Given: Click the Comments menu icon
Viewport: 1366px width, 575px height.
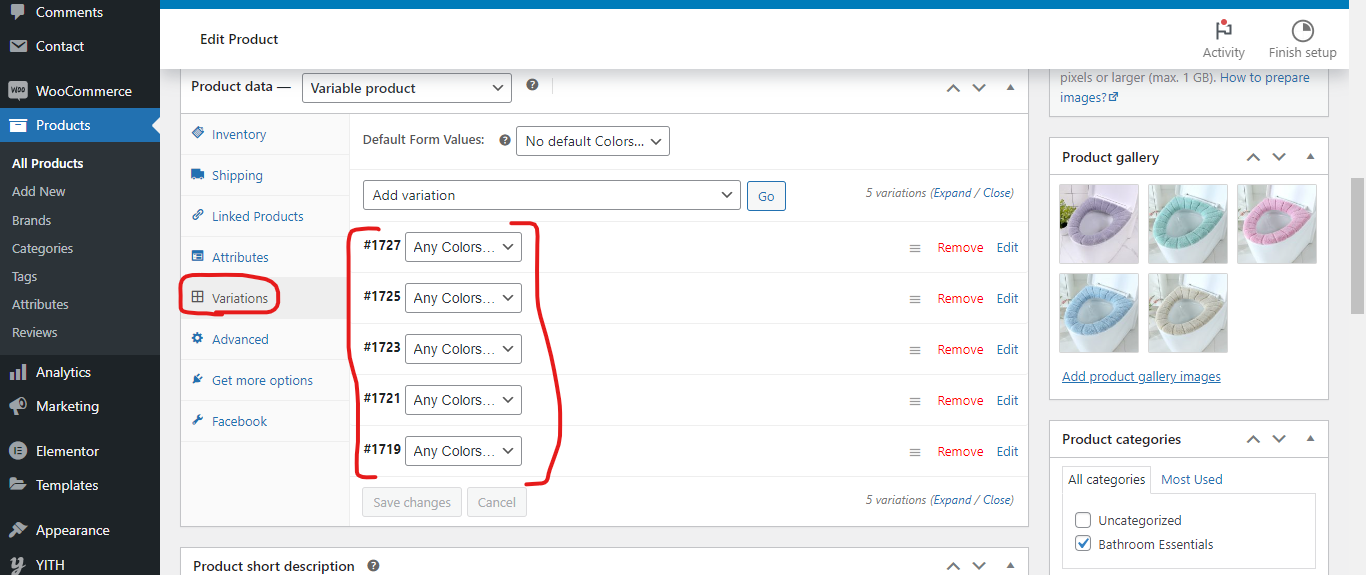Looking at the screenshot, I should (x=18, y=12).
